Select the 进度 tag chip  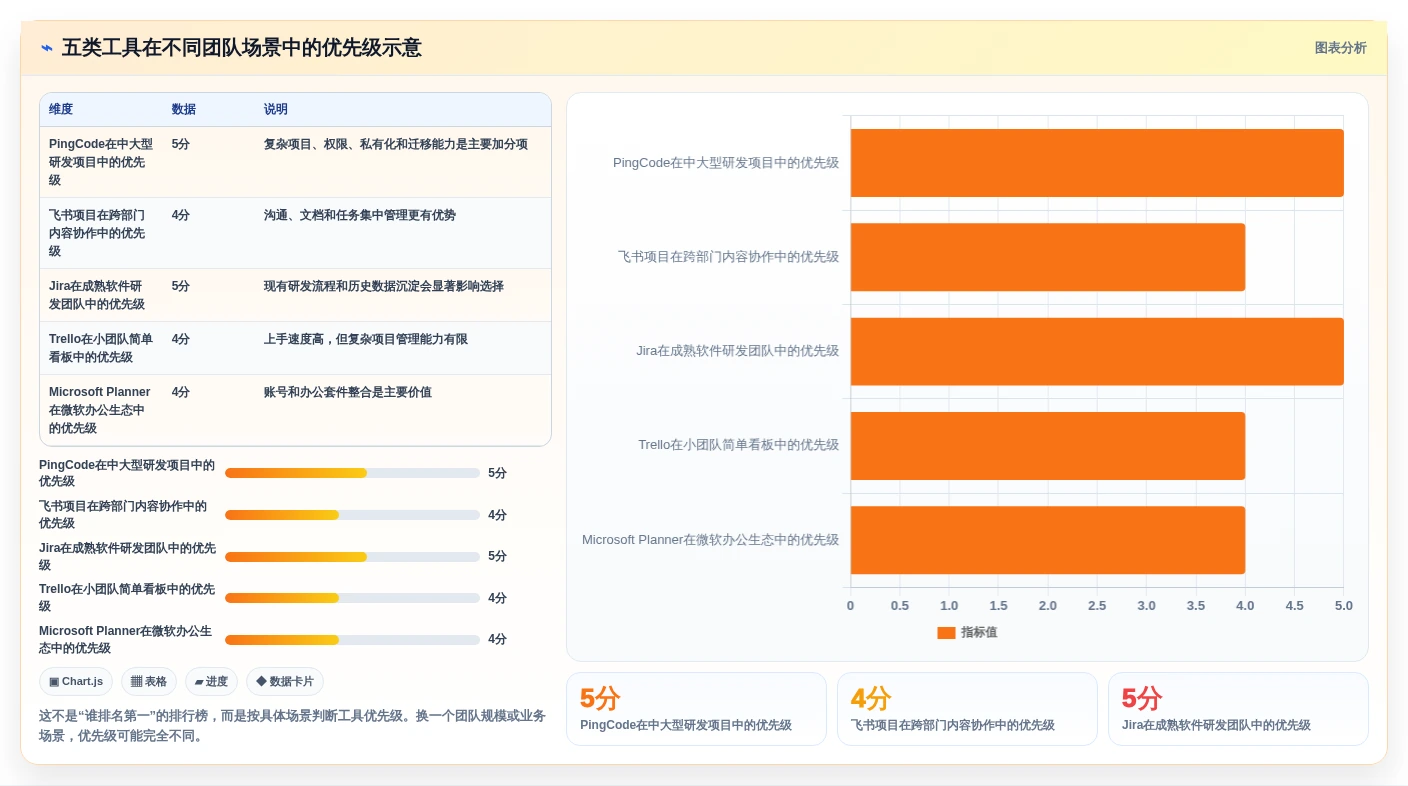click(211, 681)
